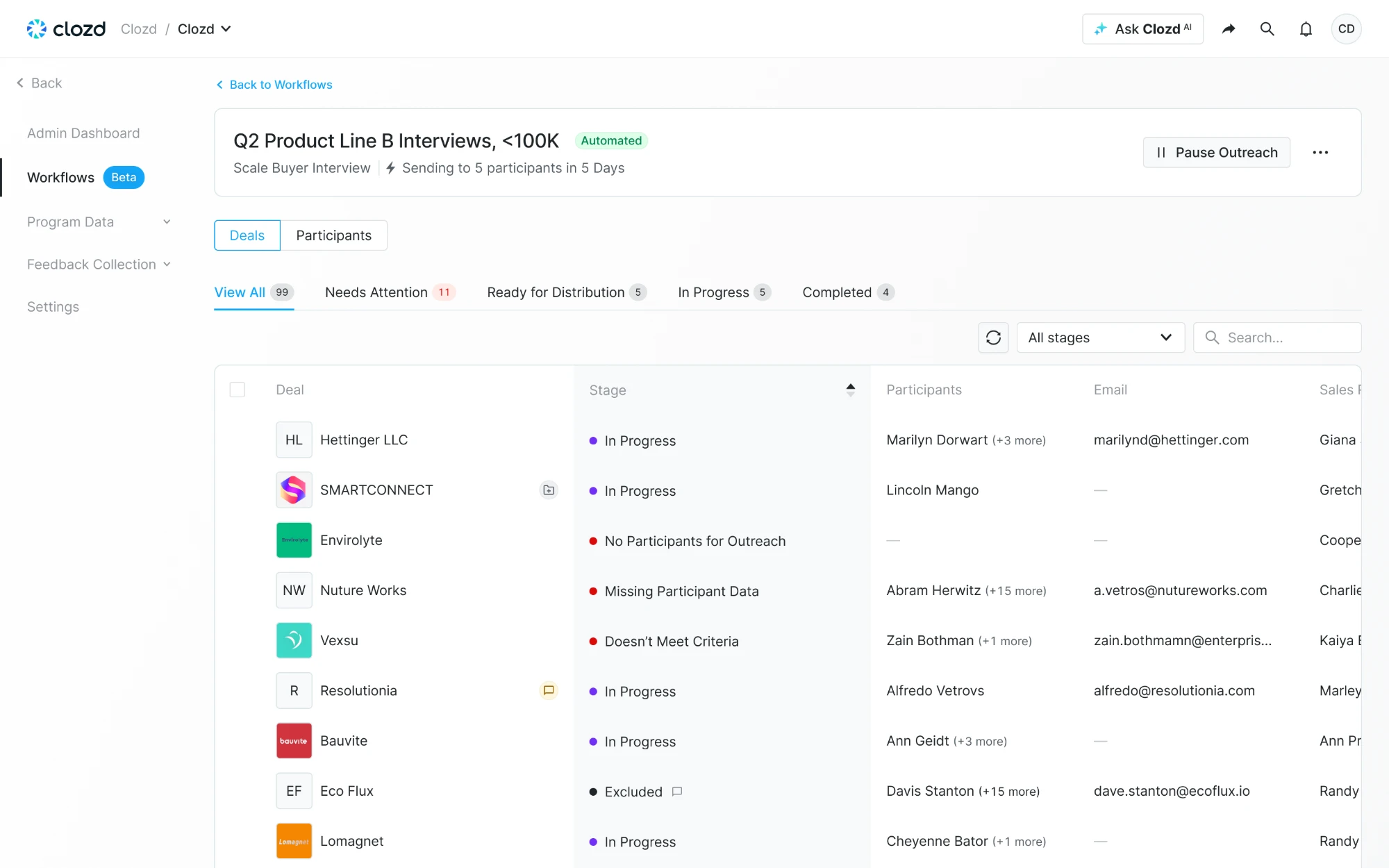Sort by Stage column arrow
Image resolution: width=1389 pixels, height=868 pixels.
point(850,390)
